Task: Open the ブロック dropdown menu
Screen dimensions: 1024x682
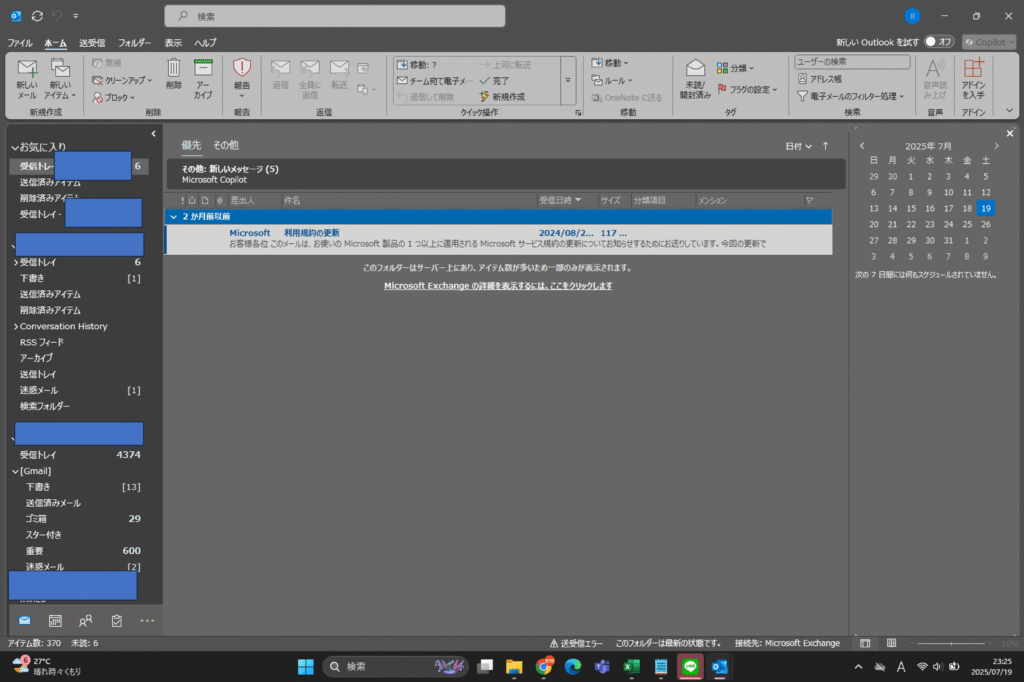Action: point(114,97)
